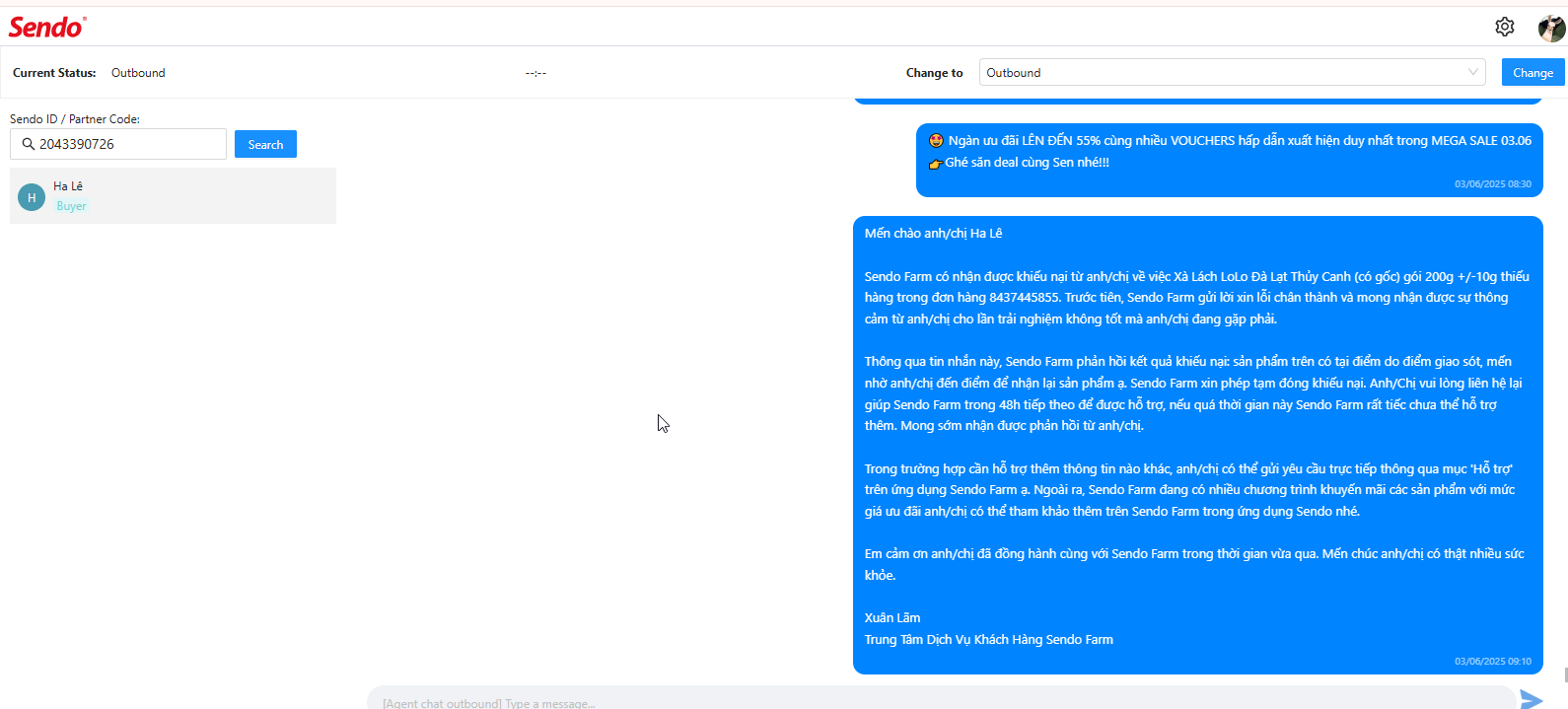Image resolution: width=1568 pixels, height=709 pixels.
Task: Click the Current Status label
Action: click(54, 73)
